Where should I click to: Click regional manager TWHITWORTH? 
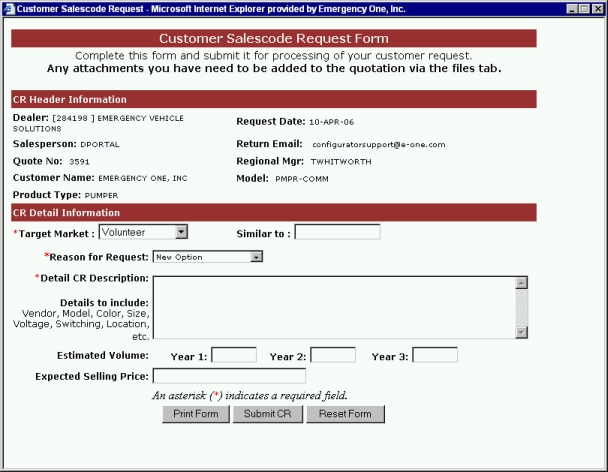click(x=341, y=162)
